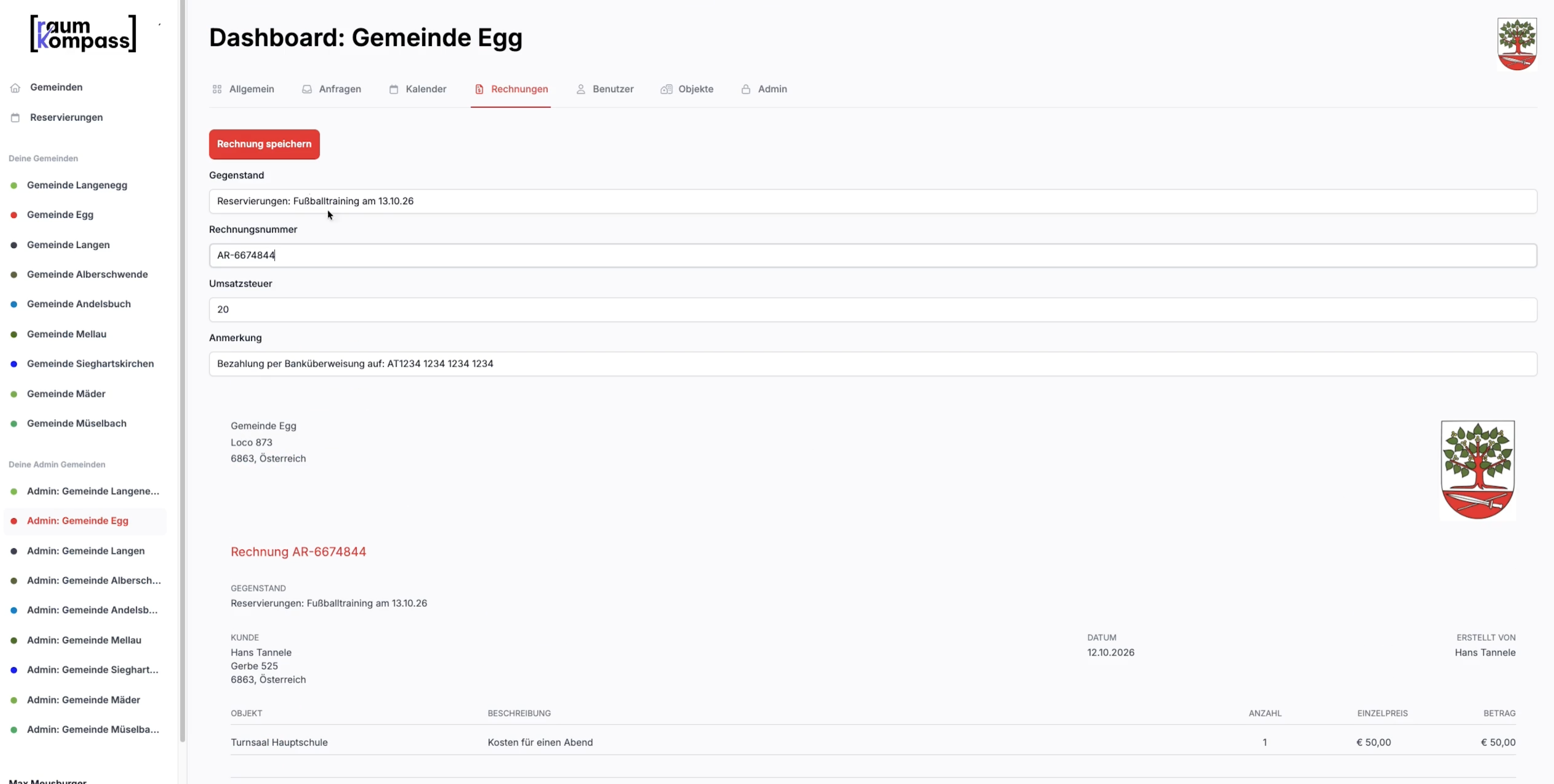
Task: Click the Gemeinden home icon
Action: (15, 88)
